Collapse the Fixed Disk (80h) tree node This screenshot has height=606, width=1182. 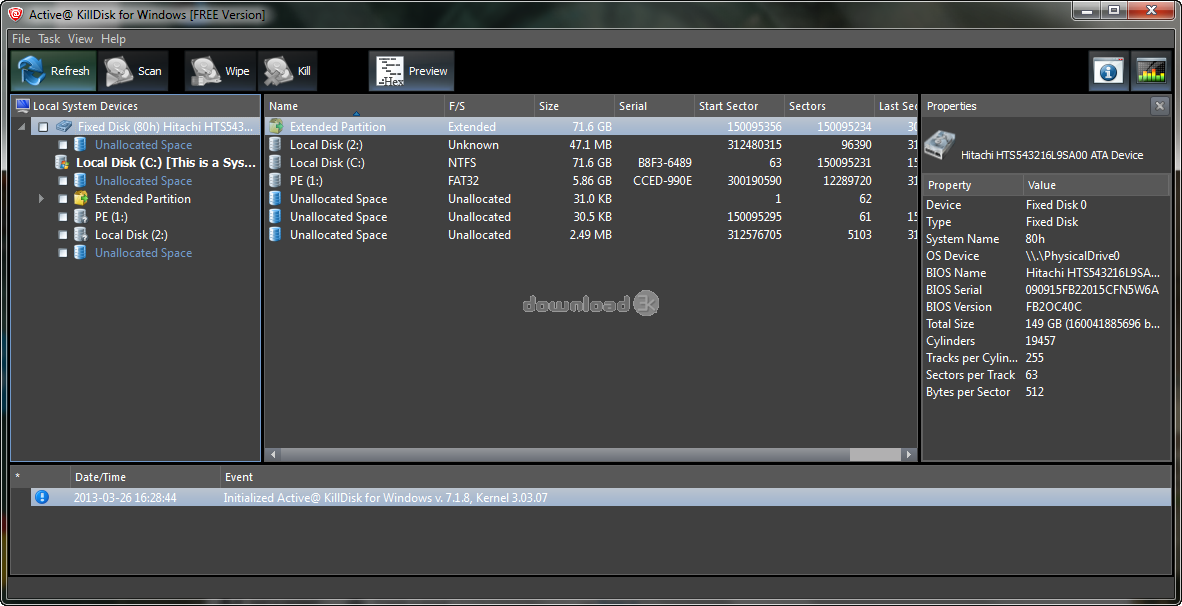pos(23,127)
